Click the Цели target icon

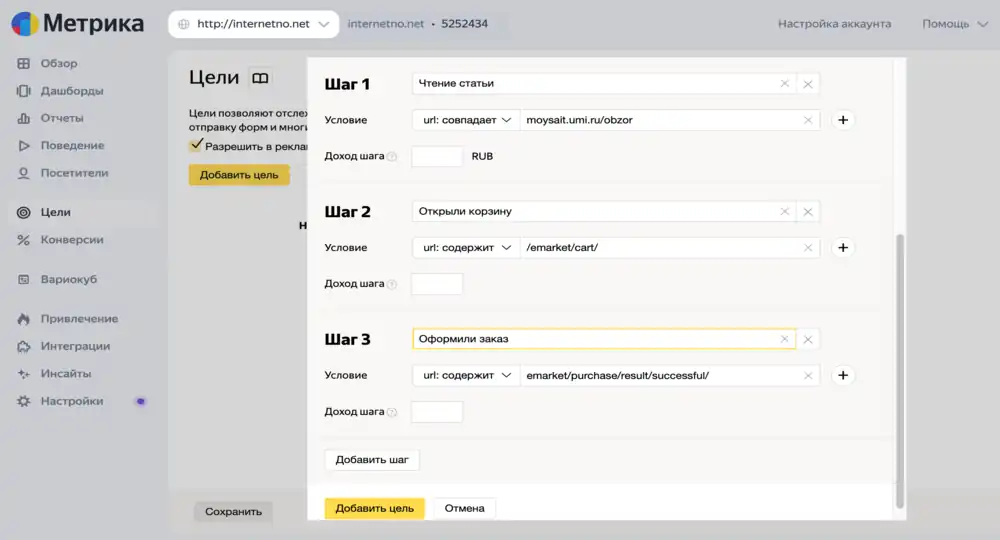pyautogui.click(x=24, y=212)
